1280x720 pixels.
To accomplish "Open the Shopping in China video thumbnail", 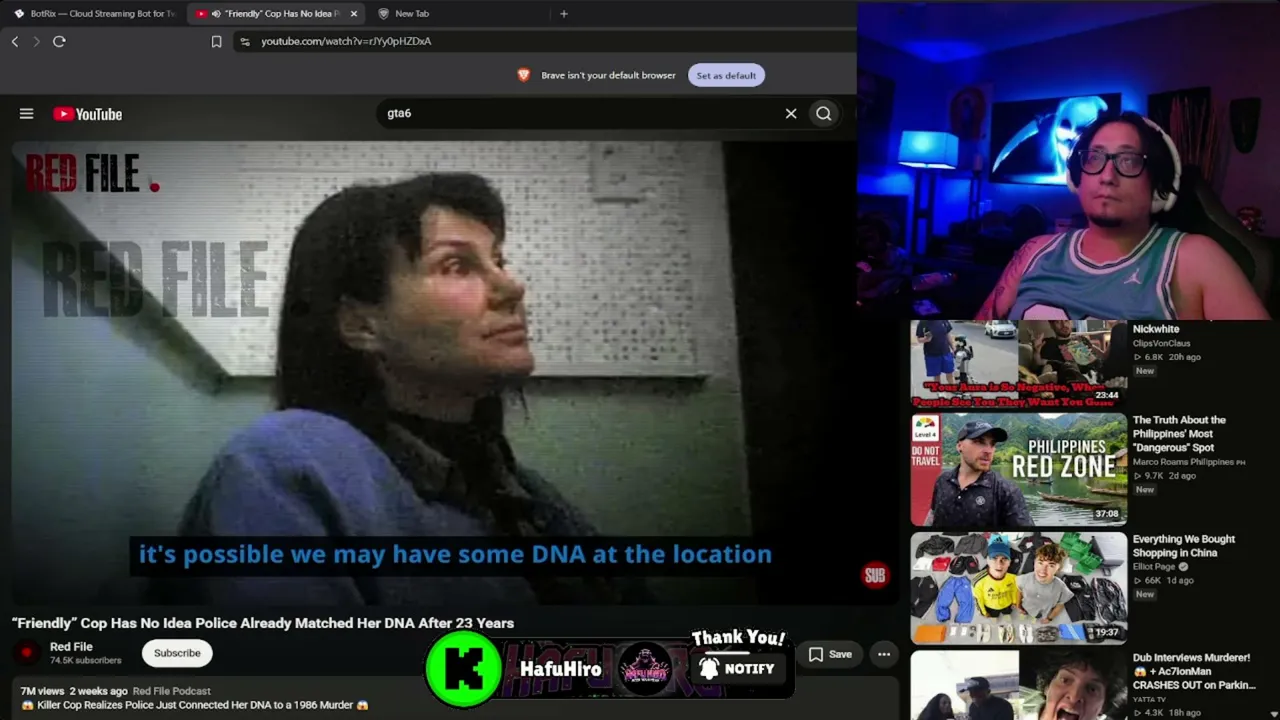I will pyautogui.click(x=1018, y=588).
